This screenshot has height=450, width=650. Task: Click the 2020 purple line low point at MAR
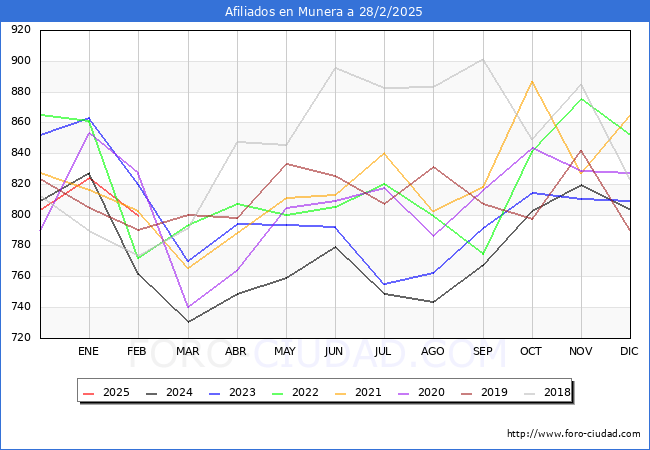coord(188,307)
